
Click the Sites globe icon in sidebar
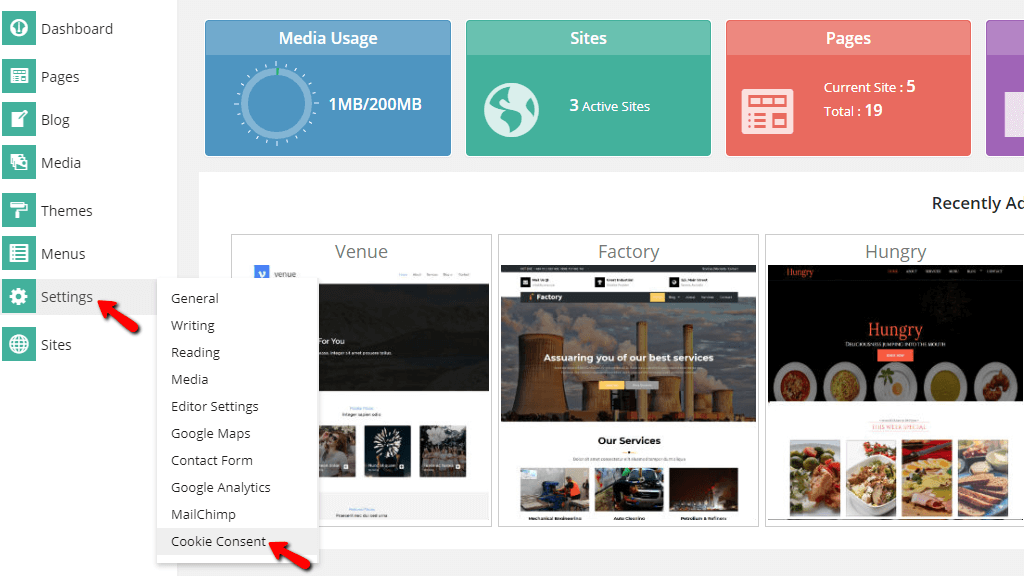19,344
